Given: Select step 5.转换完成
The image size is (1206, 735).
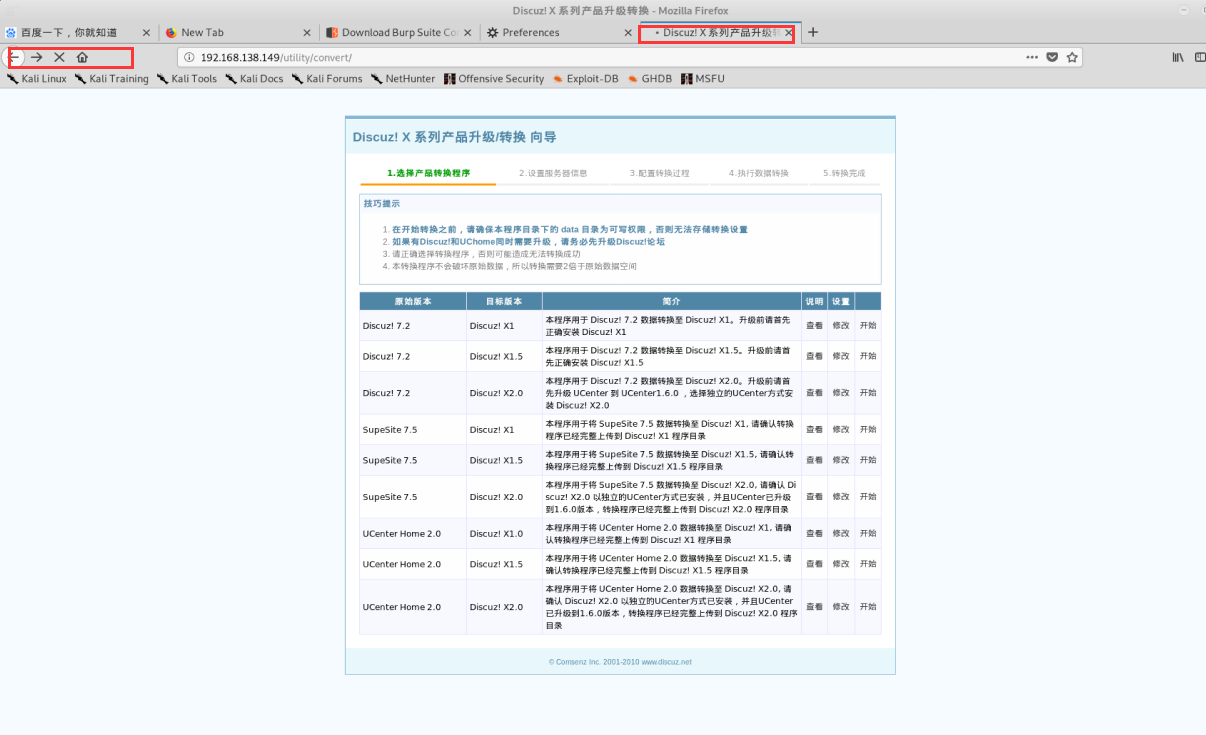Looking at the screenshot, I should 844,173.
